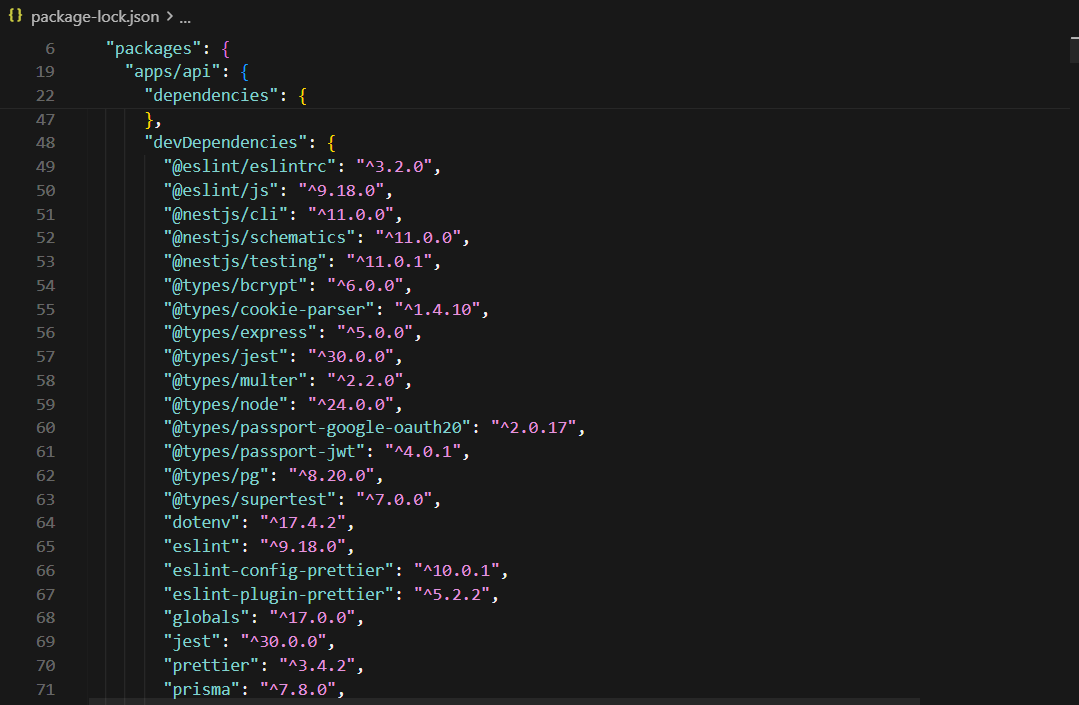Click line number 48 in the gutter

point(45,142)
